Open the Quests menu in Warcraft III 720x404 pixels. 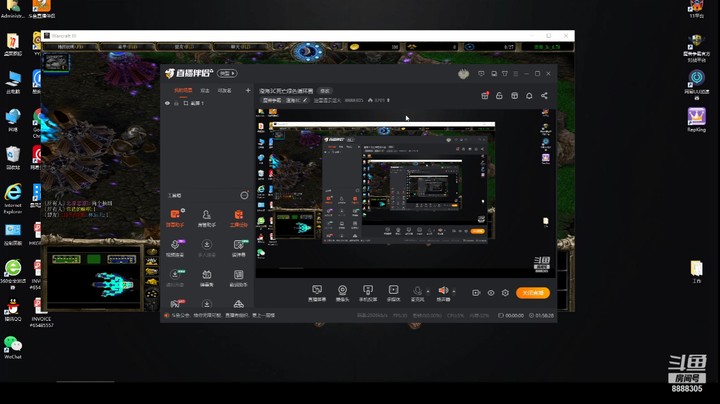coord(69,47)
